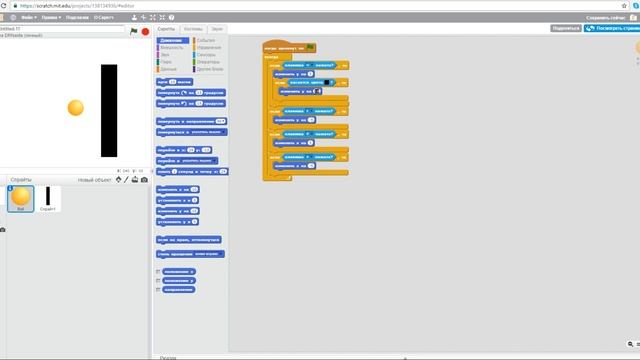Click the browser address bar URL
The image size is (640, 360).
click(x=77, y=6)
